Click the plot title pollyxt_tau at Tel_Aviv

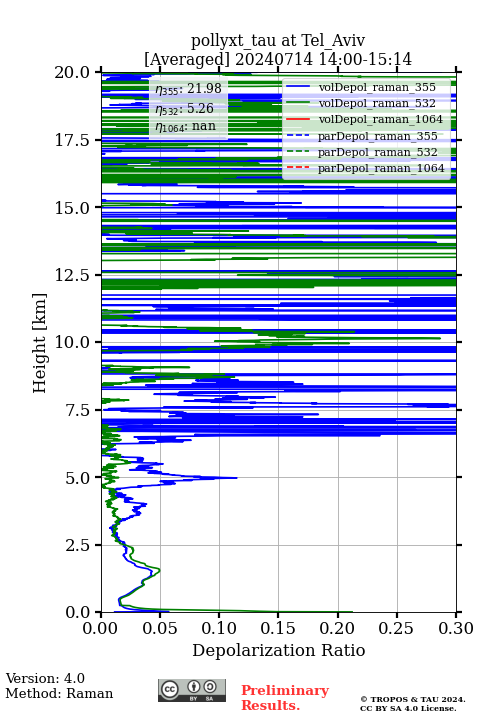click(278, 41)
